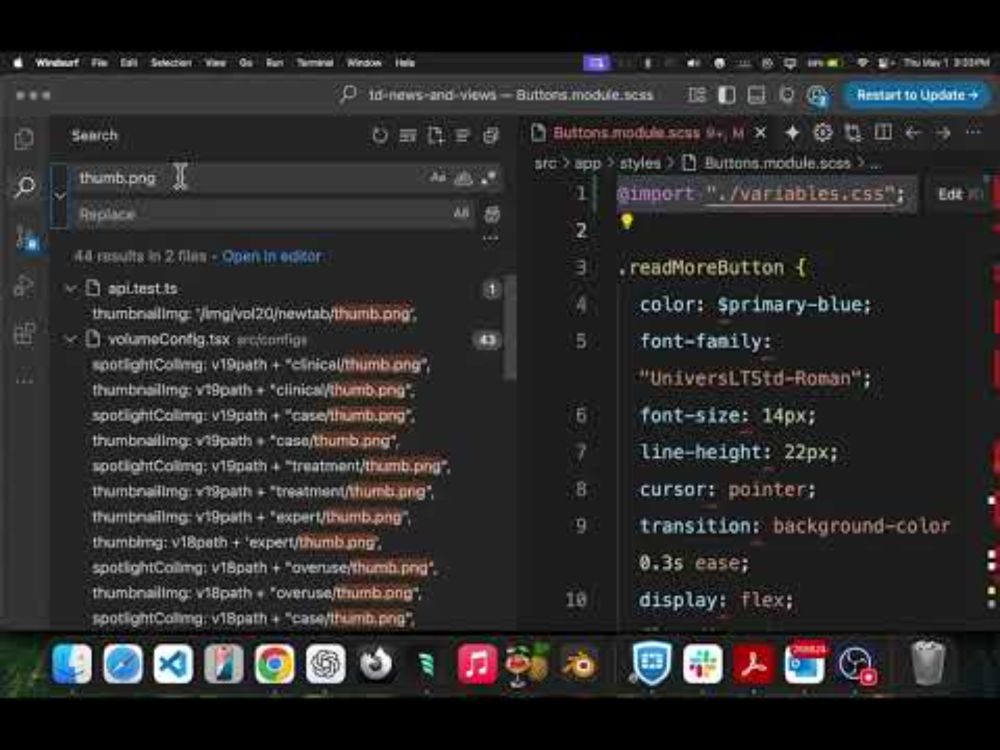This screenshot has height=750, width=1000.
Task: Open Slack from the Dock
Action: (702, 664)
